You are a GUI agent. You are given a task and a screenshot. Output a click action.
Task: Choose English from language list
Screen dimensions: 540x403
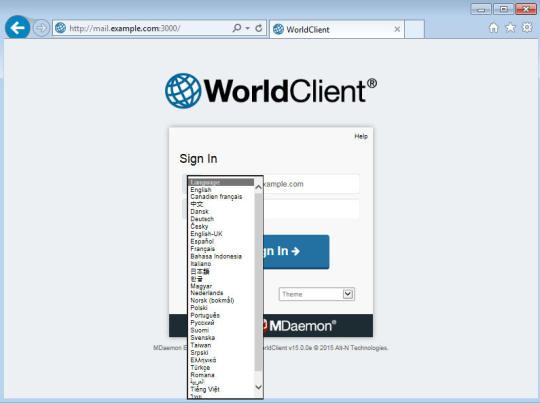(x=201, y=190)
